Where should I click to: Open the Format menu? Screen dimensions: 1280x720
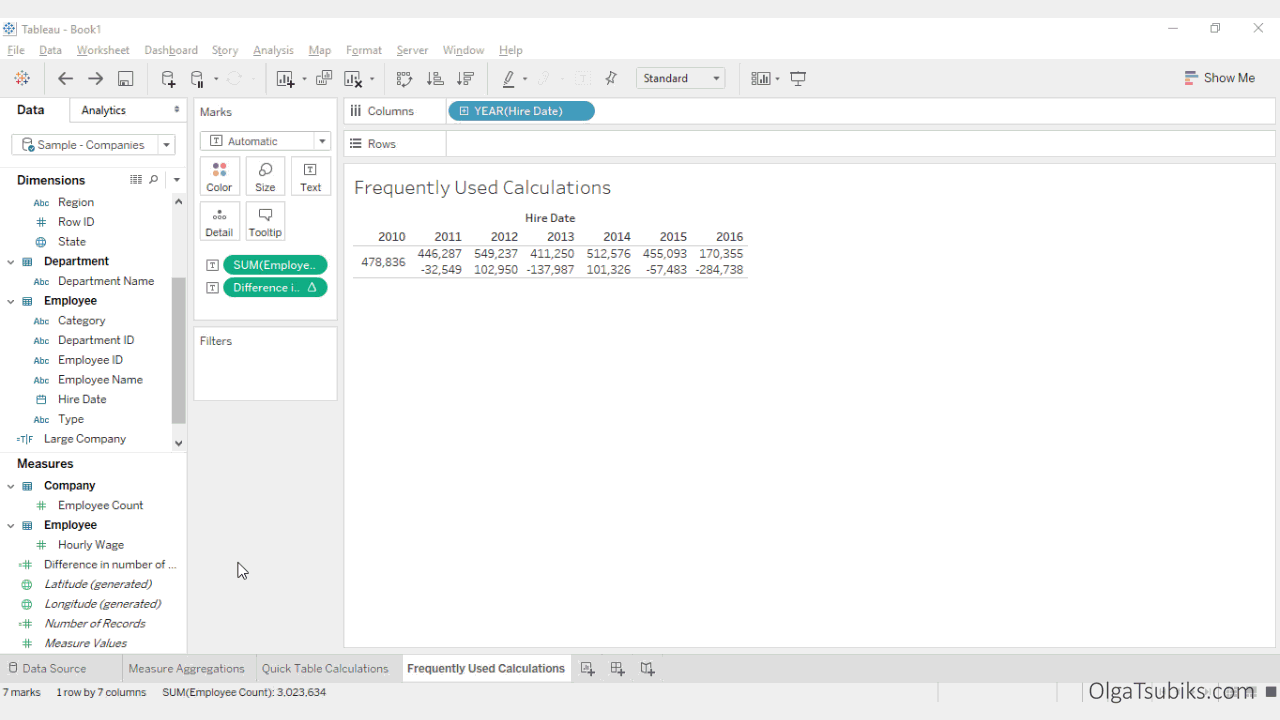coord(364,50)
